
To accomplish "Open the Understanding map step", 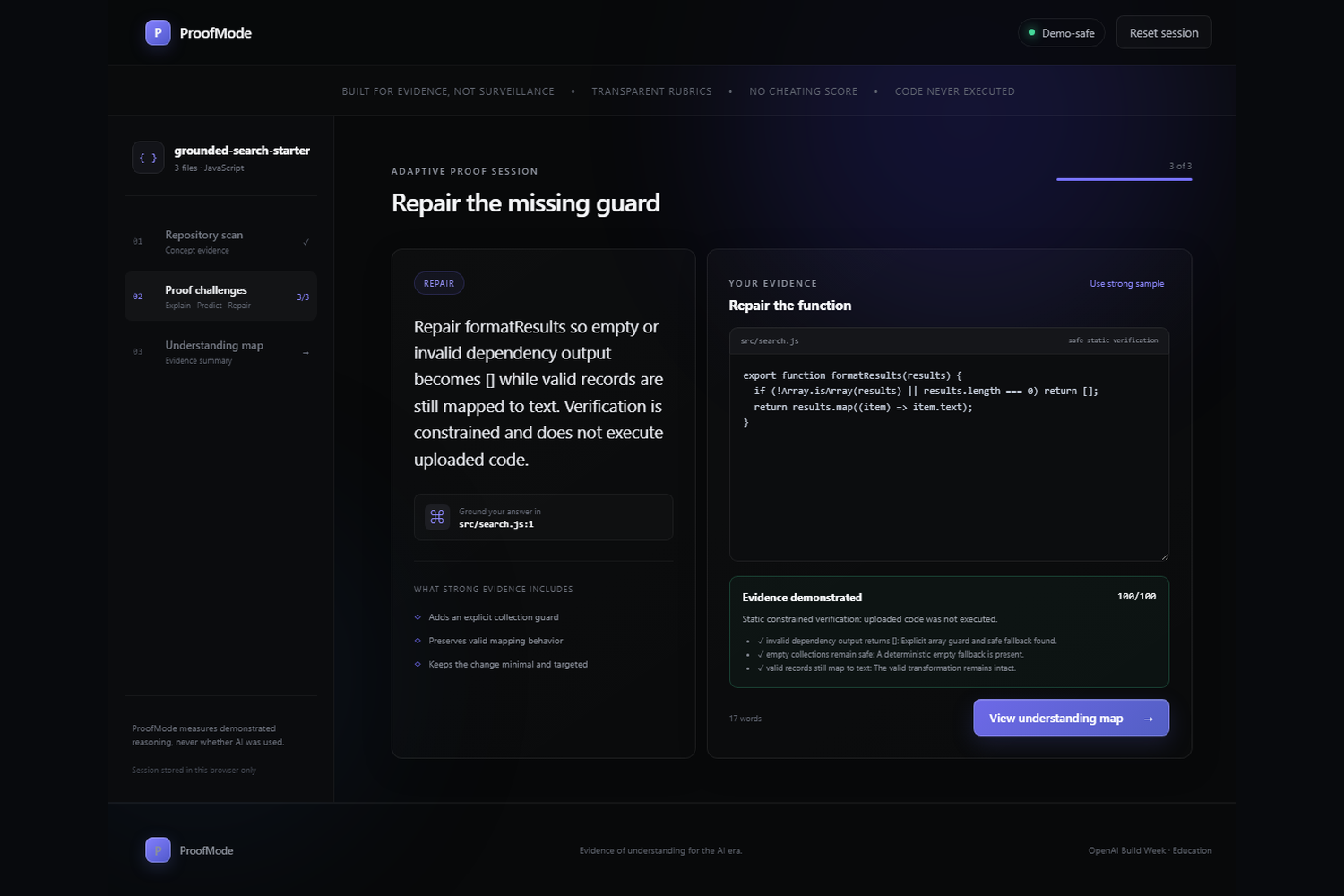I will [x=221, y=352].
